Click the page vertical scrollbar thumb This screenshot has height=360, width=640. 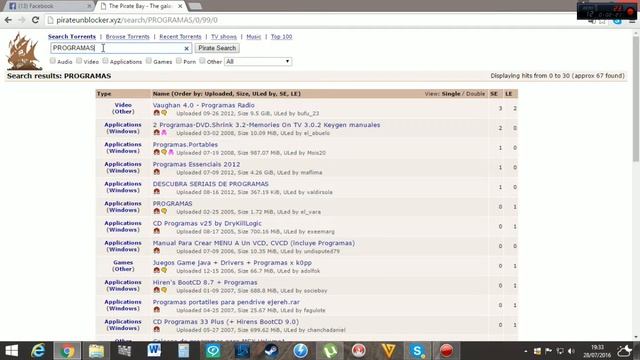[x=636, y=98]
